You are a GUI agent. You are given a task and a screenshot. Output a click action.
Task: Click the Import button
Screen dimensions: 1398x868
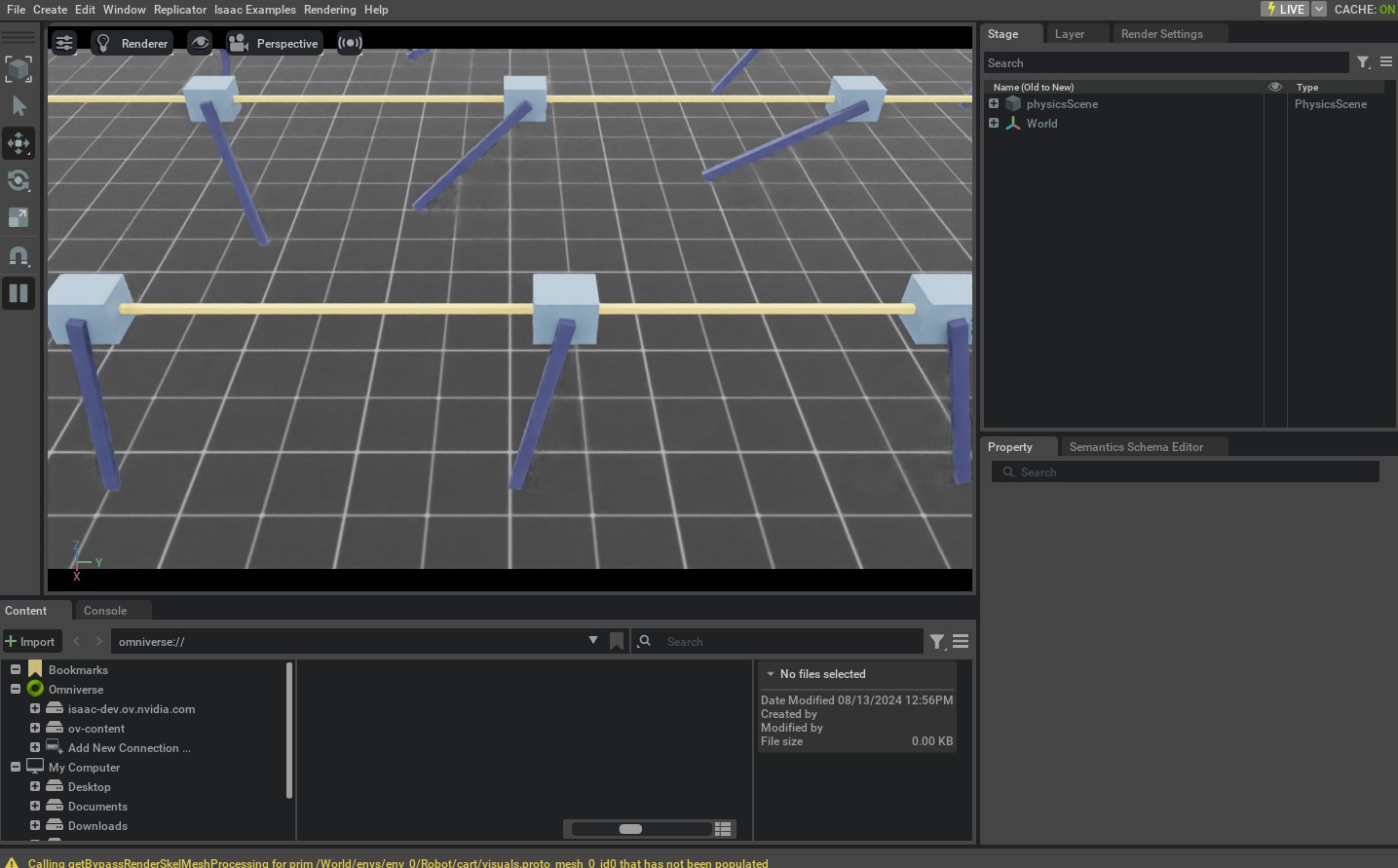pyautogui.click(x=31, y=641)
